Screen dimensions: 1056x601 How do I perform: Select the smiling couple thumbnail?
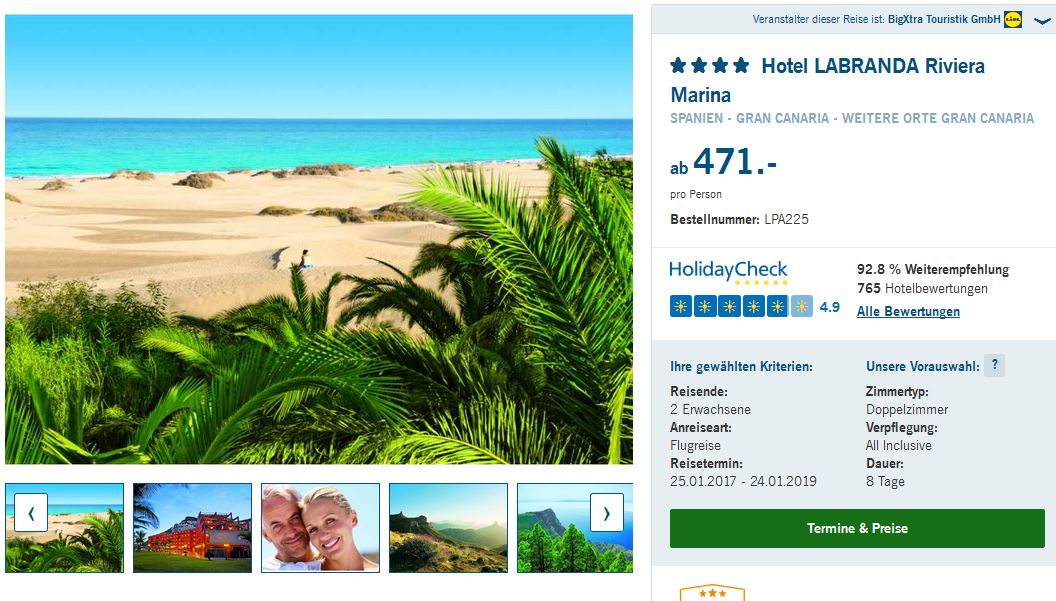tap(321, 528)
